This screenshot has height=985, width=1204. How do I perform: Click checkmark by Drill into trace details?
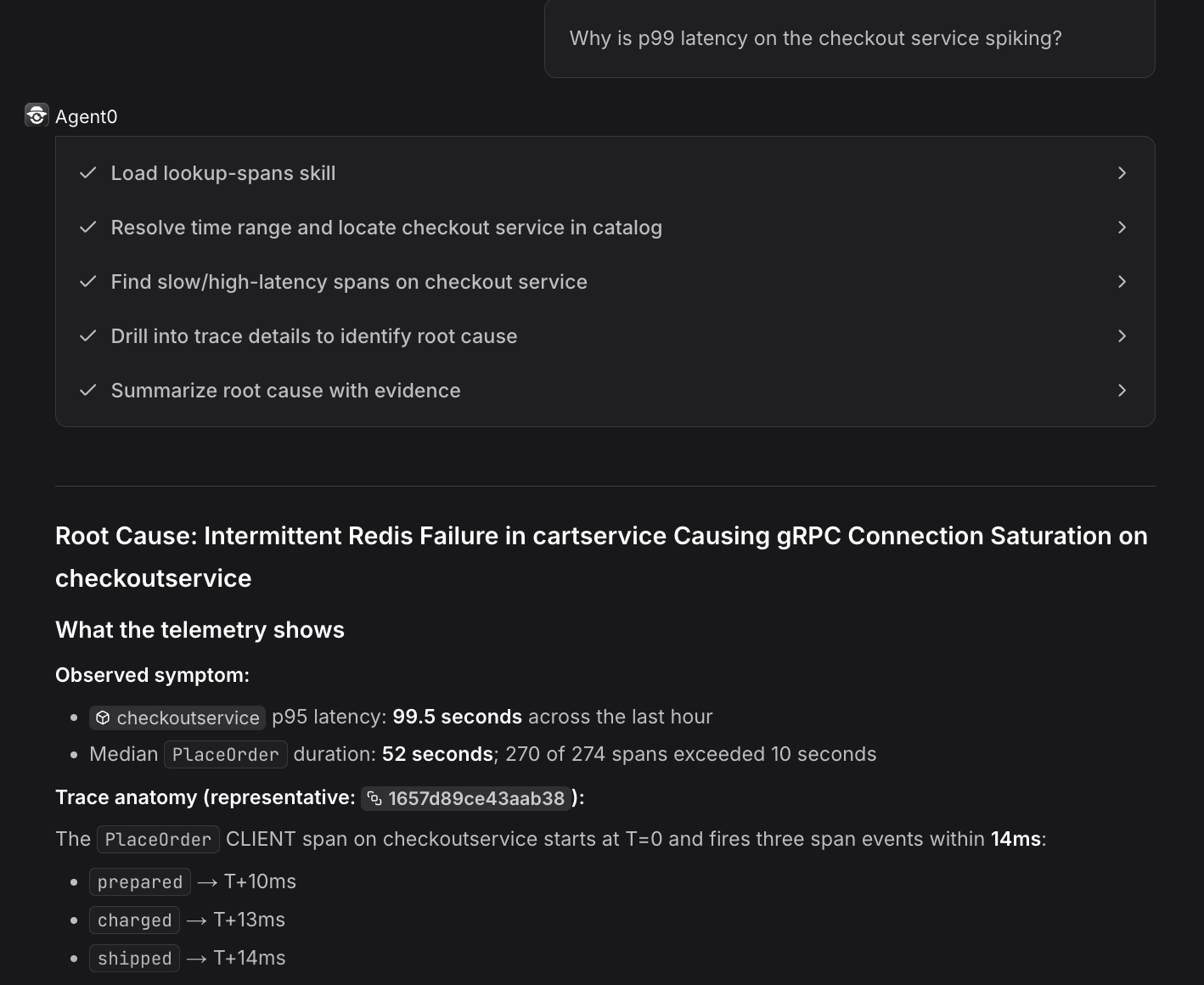coord(87,336)
